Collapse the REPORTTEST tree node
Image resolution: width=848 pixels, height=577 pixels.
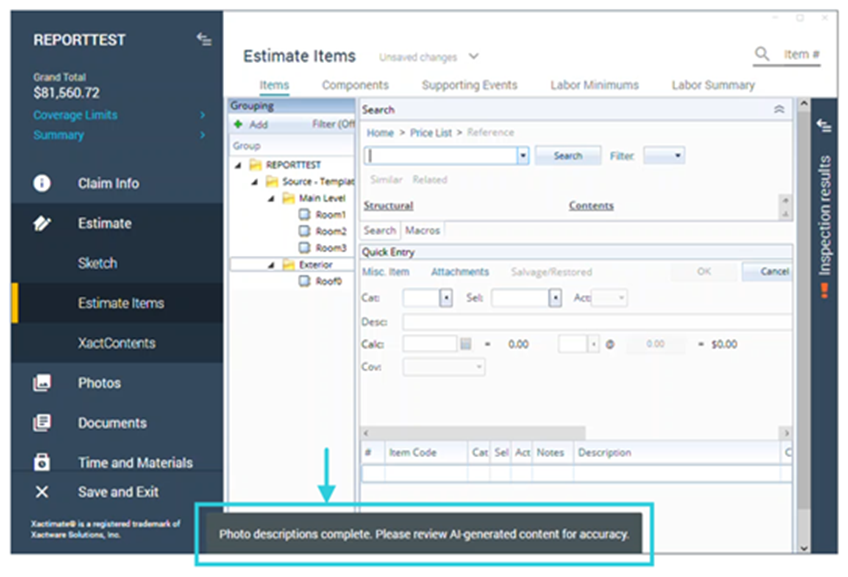click(238, 165)
